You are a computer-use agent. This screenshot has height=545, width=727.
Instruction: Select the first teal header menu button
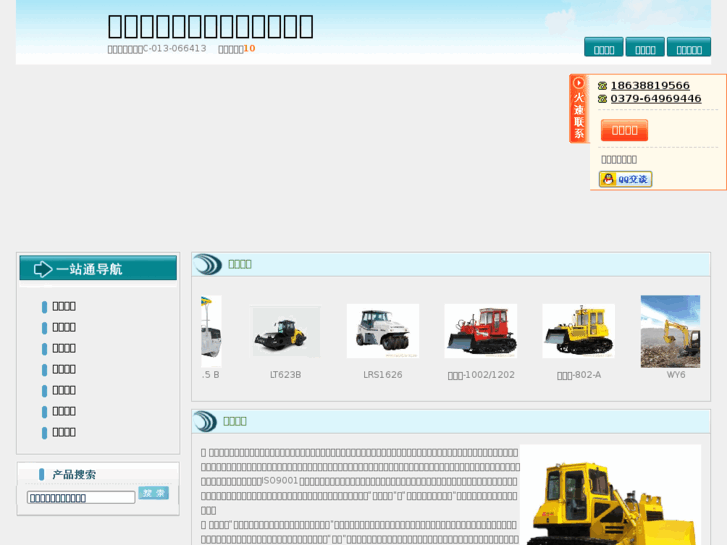(604, 47)
